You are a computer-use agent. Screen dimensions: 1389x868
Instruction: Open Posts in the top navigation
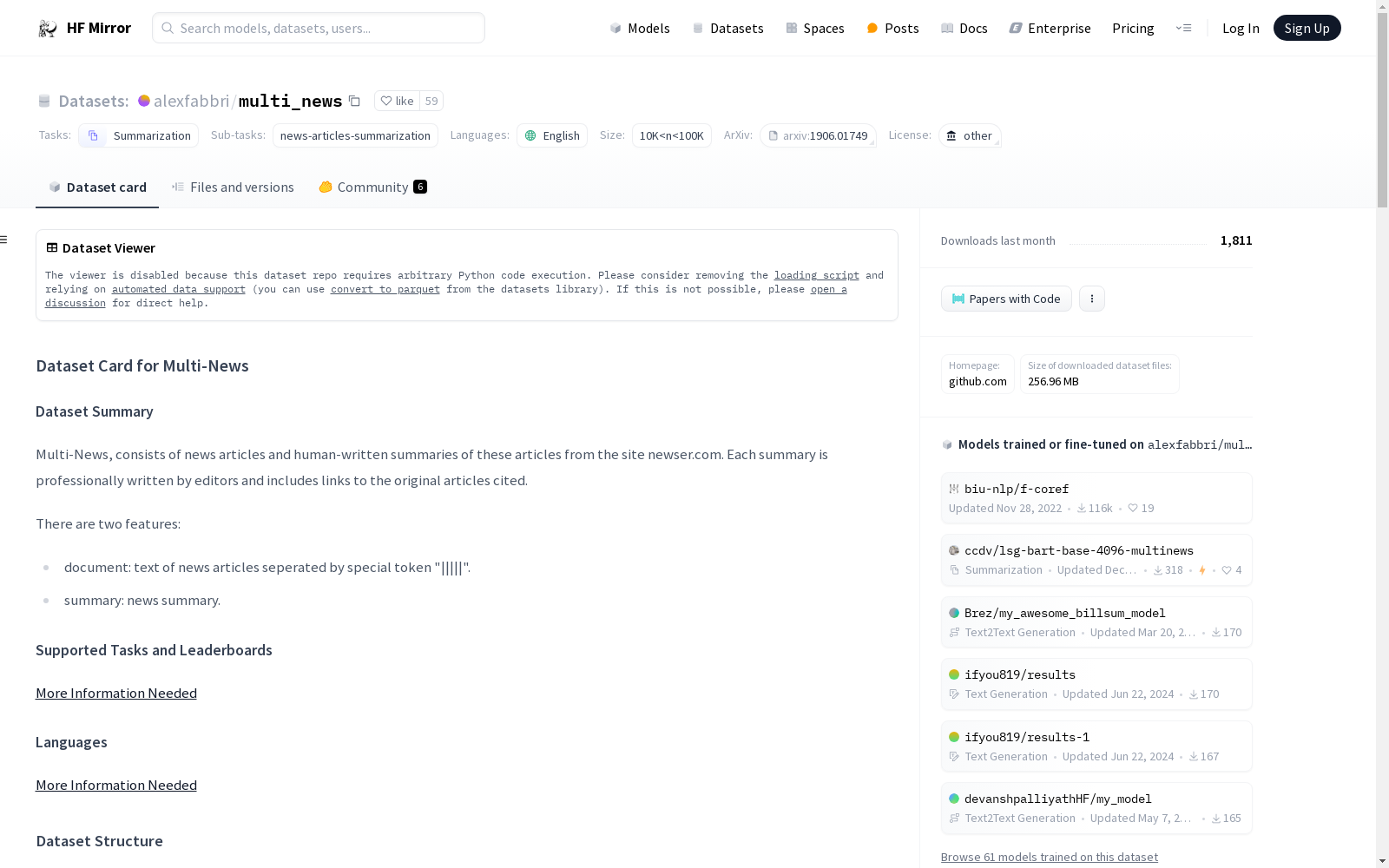892,29
